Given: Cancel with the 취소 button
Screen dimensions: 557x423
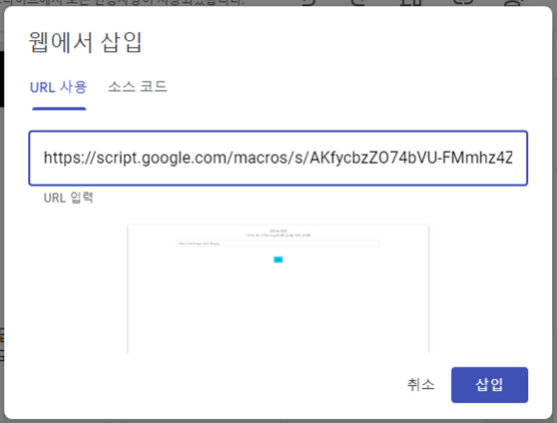Looking at the screenshot, I should (x=421, y=385).
